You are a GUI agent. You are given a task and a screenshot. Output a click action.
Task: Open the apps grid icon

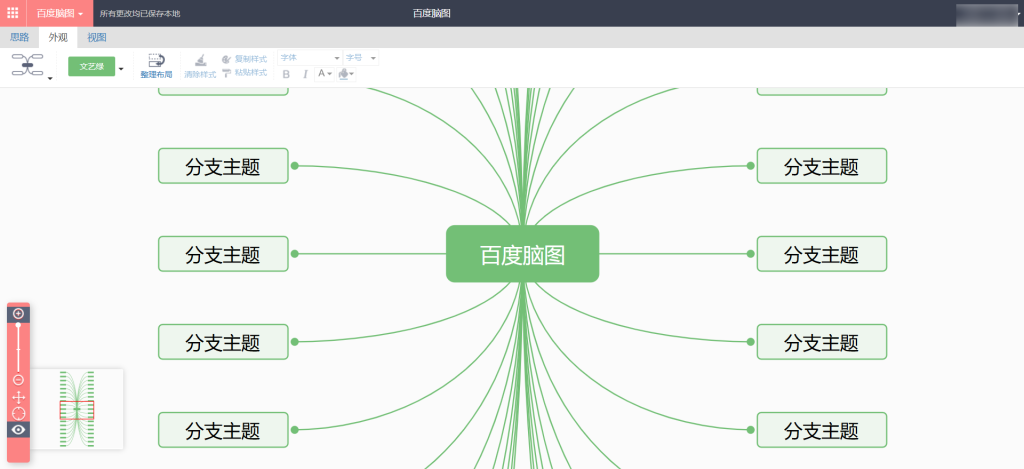(12, 12)
